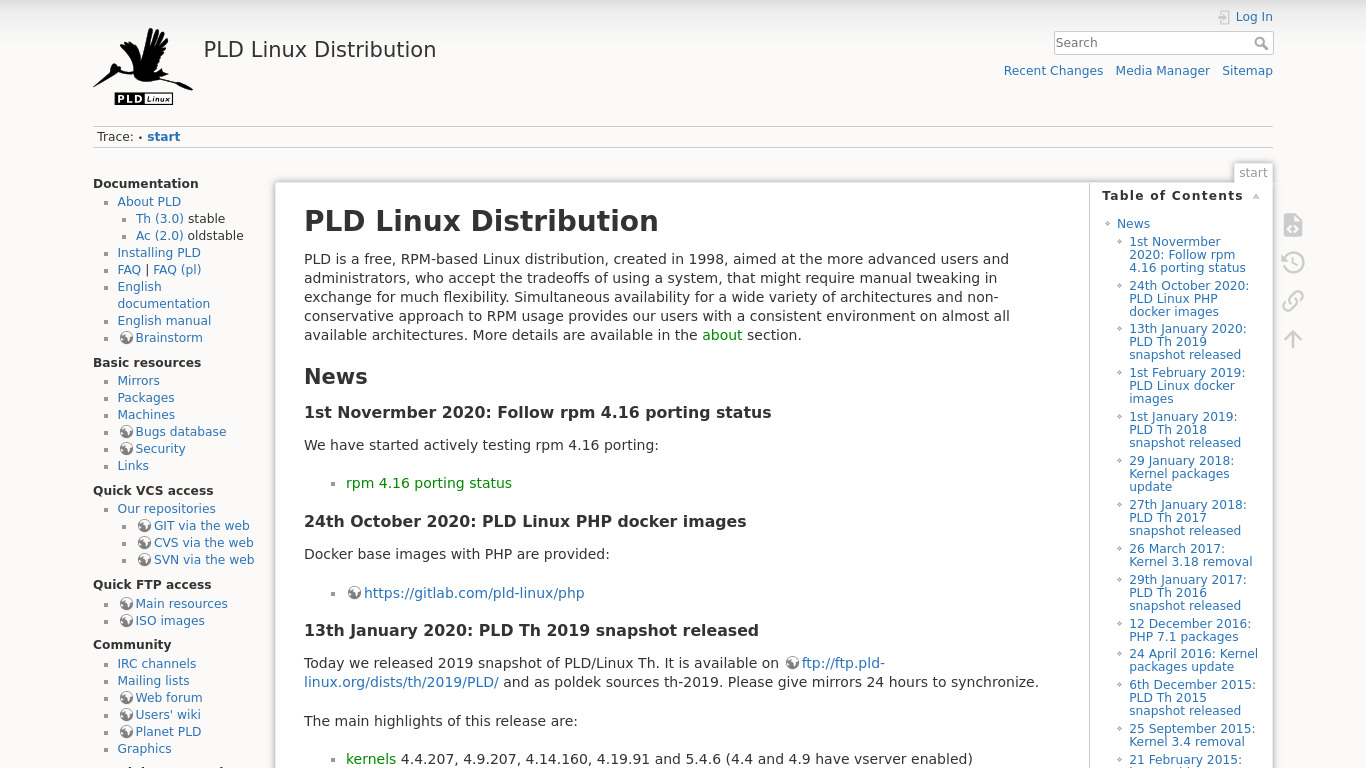Open Installing PLD link

[159, 253]
